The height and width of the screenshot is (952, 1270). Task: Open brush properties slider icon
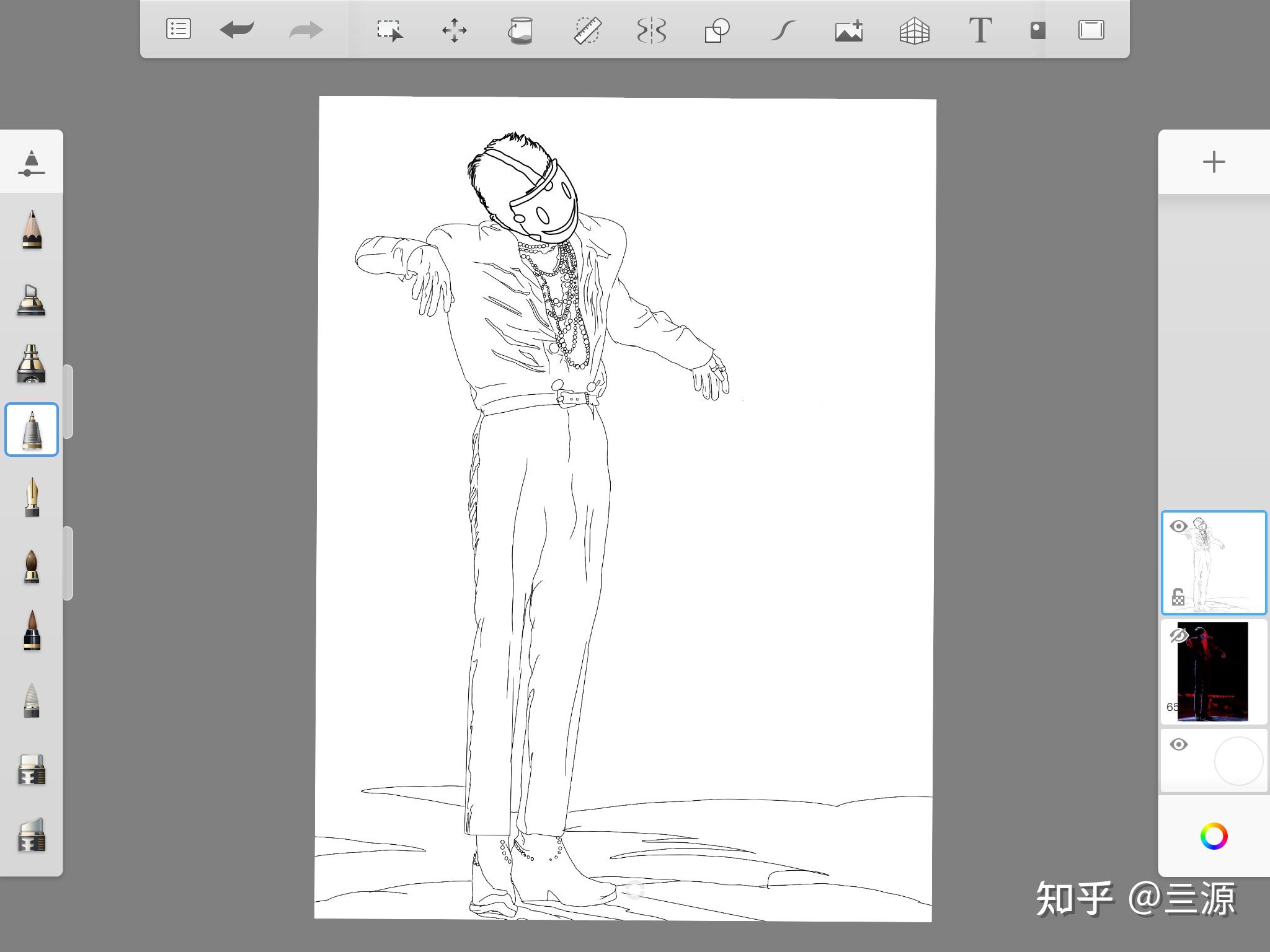(x=31, y=162)
